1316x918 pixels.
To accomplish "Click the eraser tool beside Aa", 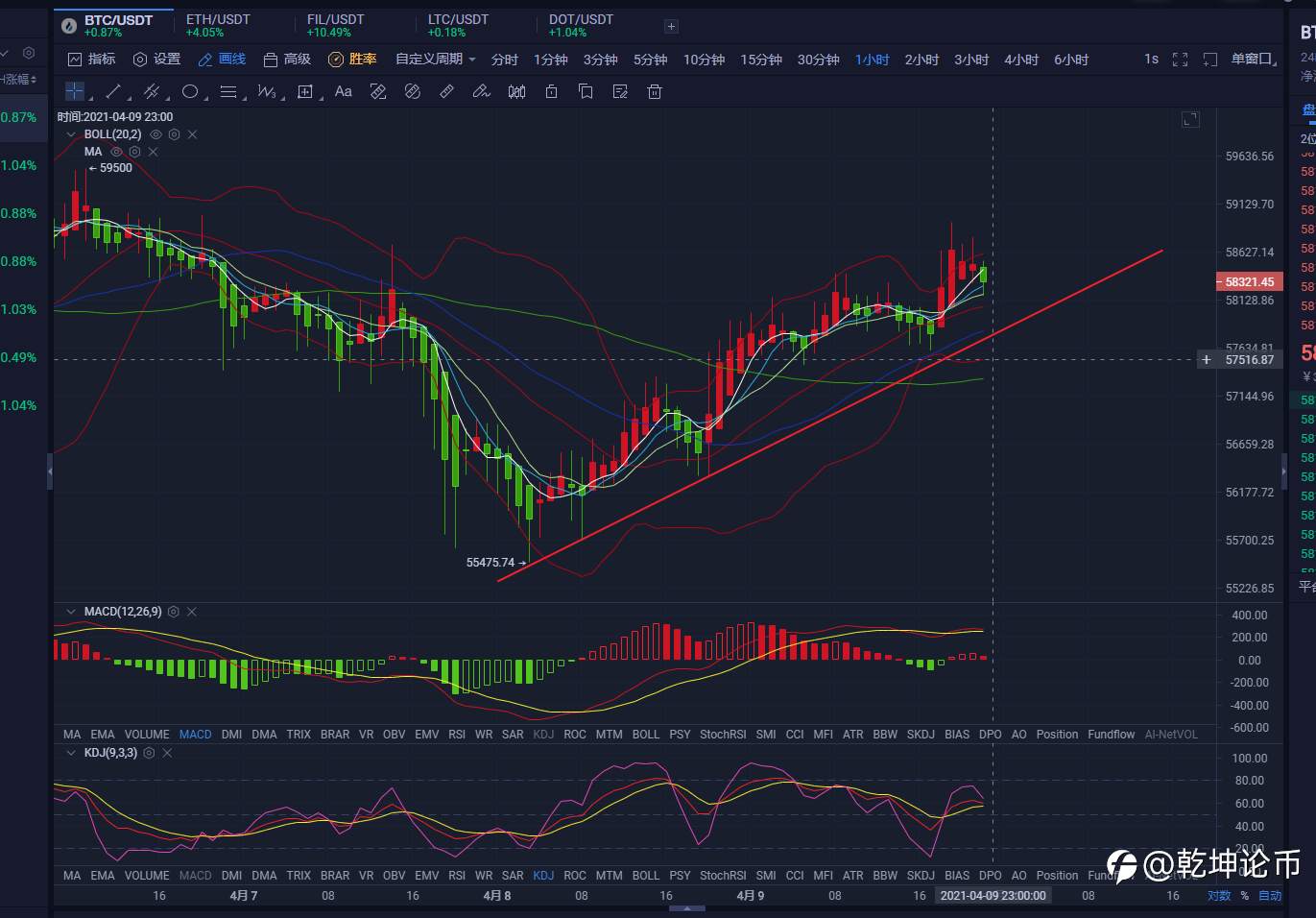I will point(378,91).
